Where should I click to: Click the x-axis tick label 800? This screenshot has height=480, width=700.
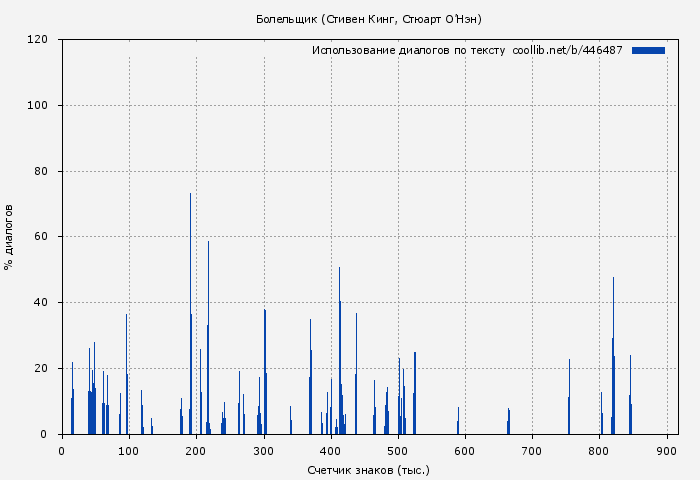pos(599,451)
